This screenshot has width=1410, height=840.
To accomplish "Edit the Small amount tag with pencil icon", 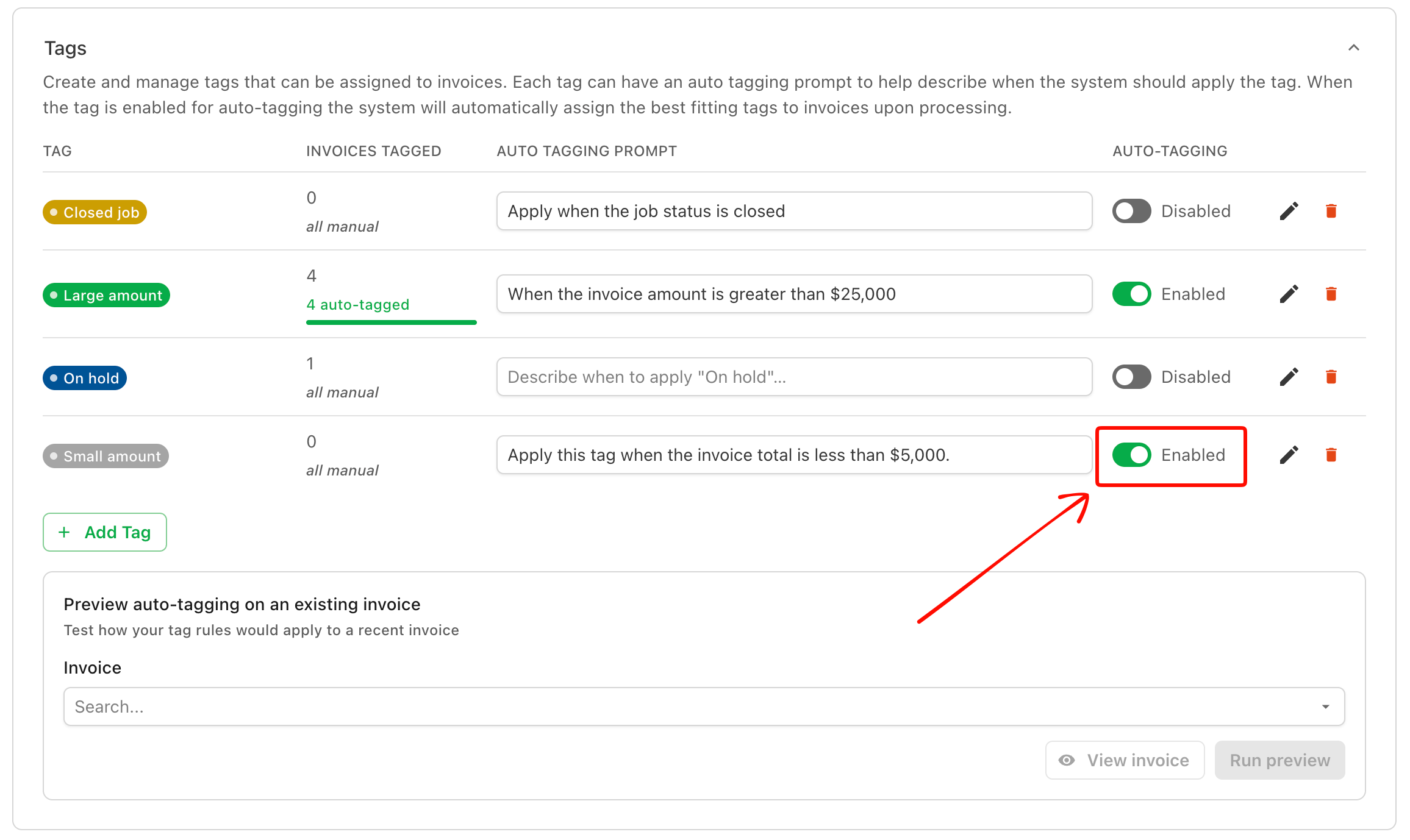I will coord(1289,455).
